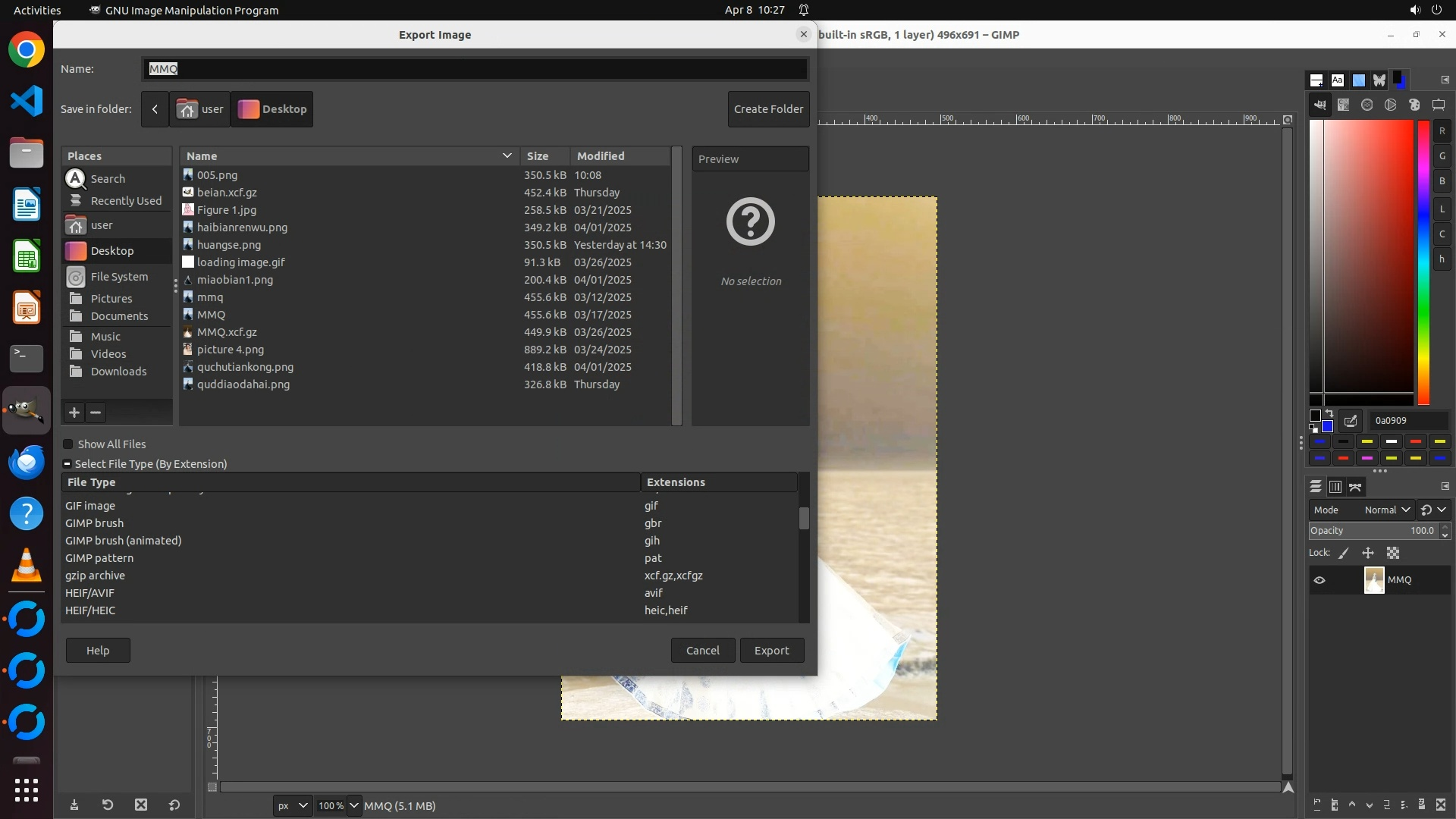The height and width of the screenshot is (819, 1456).
Task: Collapse Select File Type expander
Action: [x=67, y=464]
